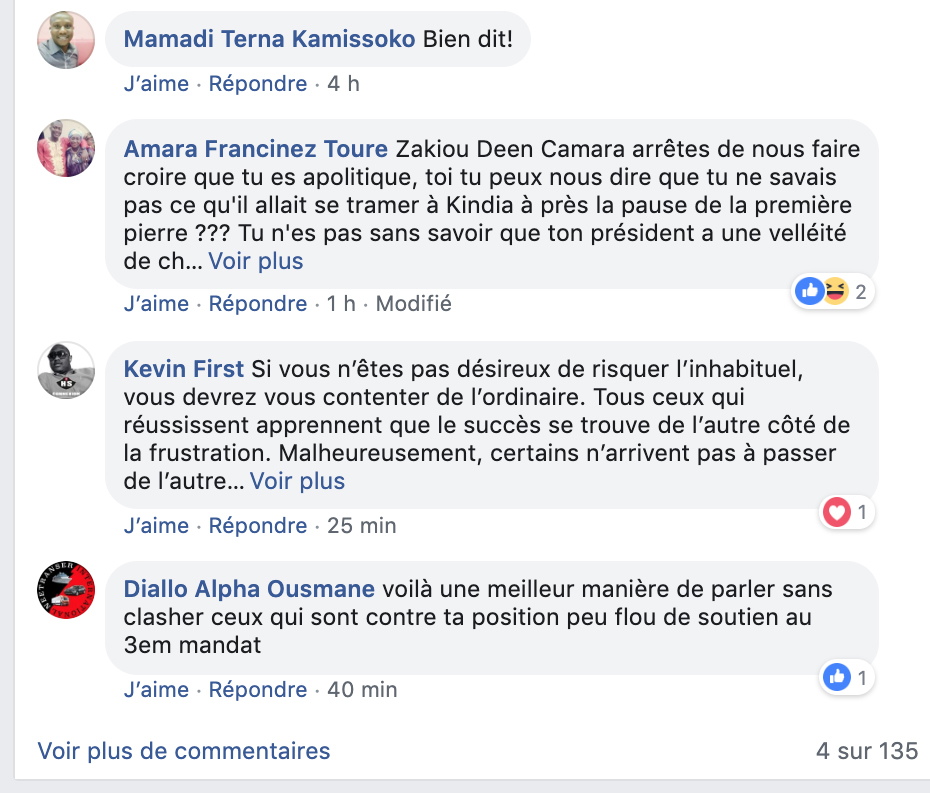This screenshot has width=930, height=793.
Task: Expand Amara Francinez Toure's comment with Voir plus
Action: [256, 261]
